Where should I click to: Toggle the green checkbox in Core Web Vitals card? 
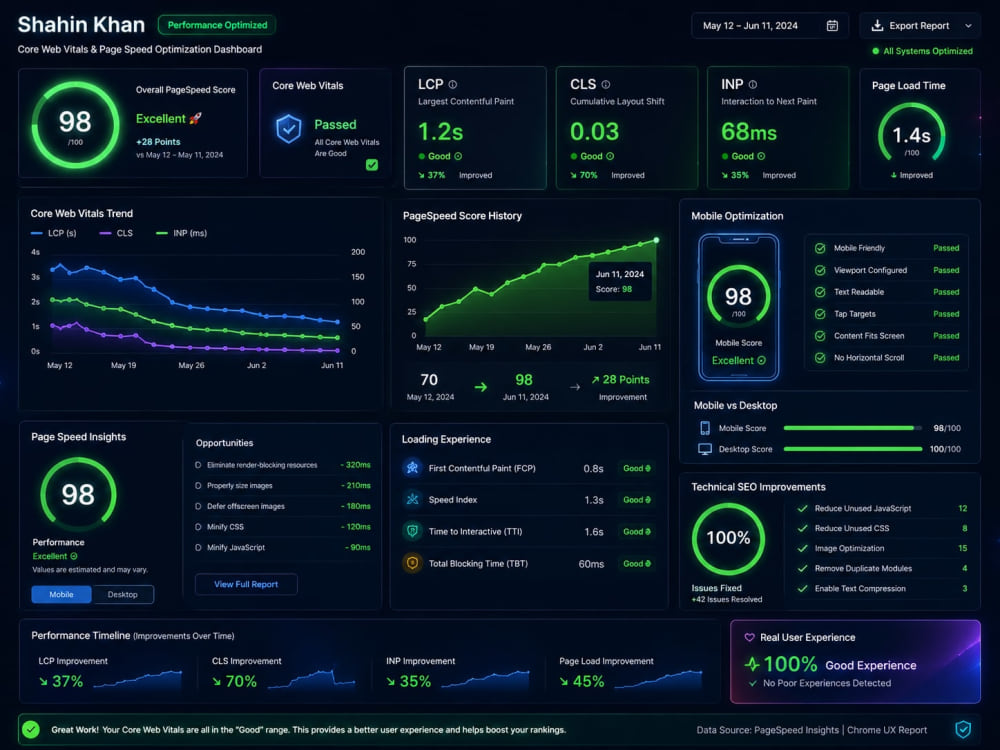click(x=372, y=165)
